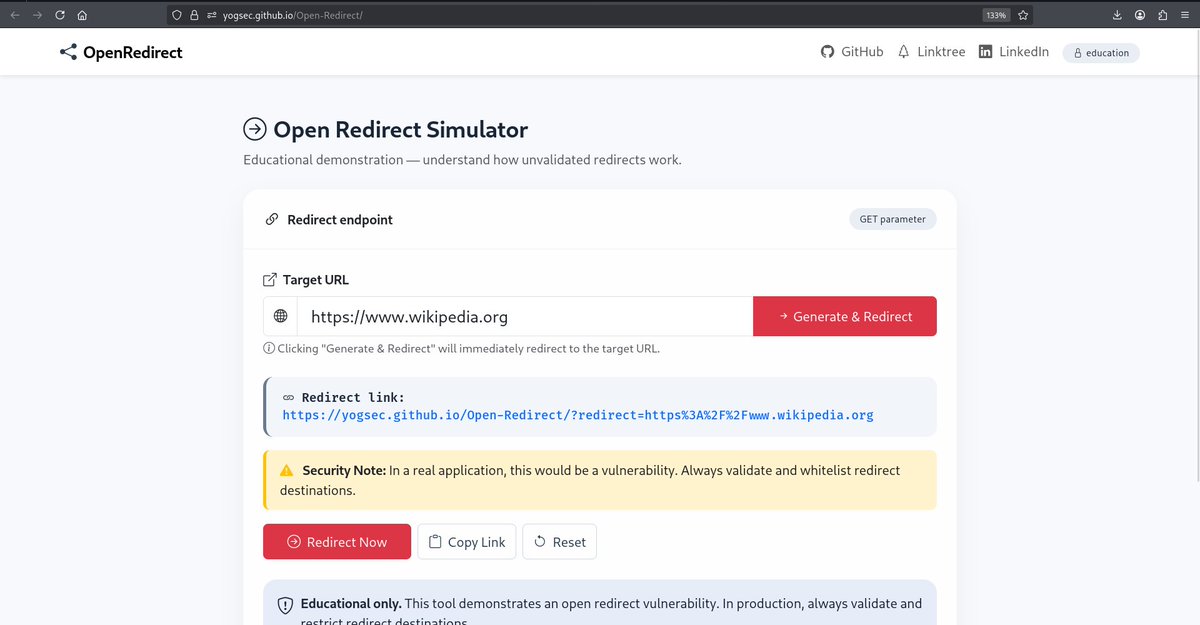Click the Copy Link button
Screen dimensions: 1200x625
click(467, 542)
